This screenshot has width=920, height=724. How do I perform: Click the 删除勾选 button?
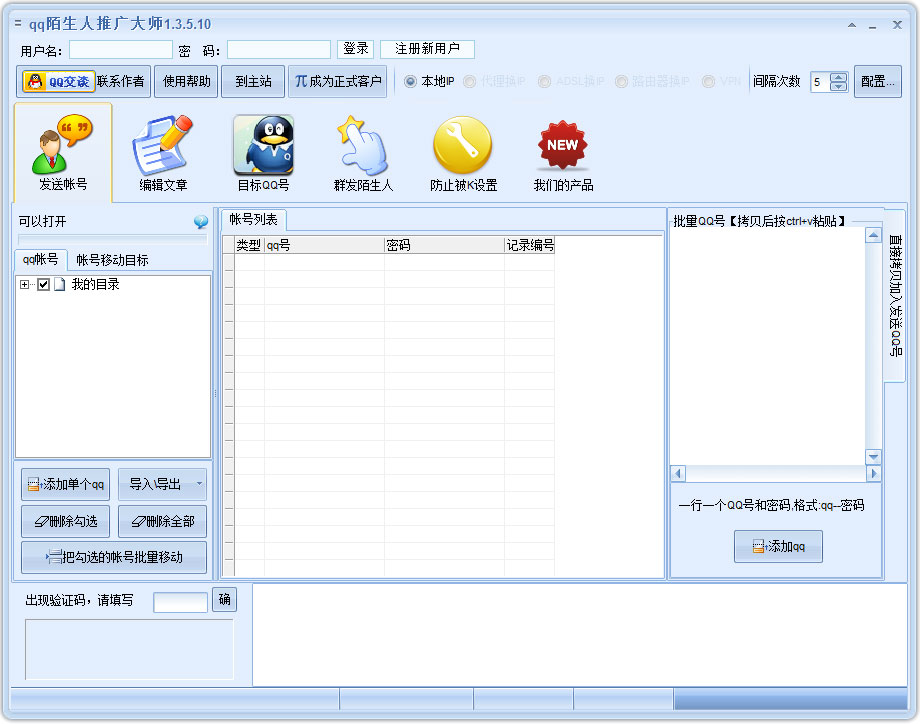[66, 521]
